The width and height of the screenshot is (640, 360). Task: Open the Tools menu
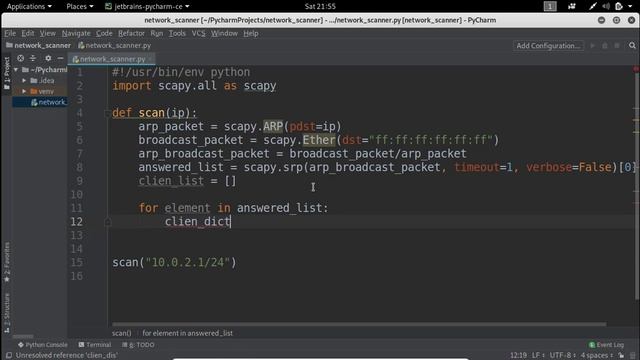point(177,33)
